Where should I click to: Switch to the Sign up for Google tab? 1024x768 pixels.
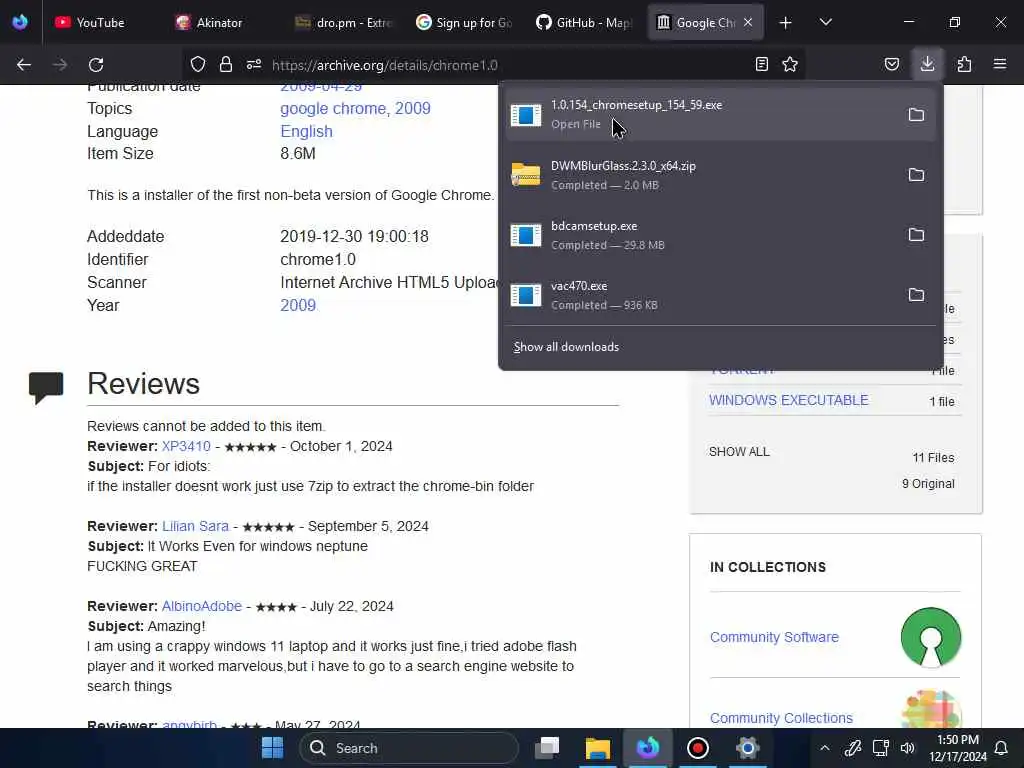point(462,23)
